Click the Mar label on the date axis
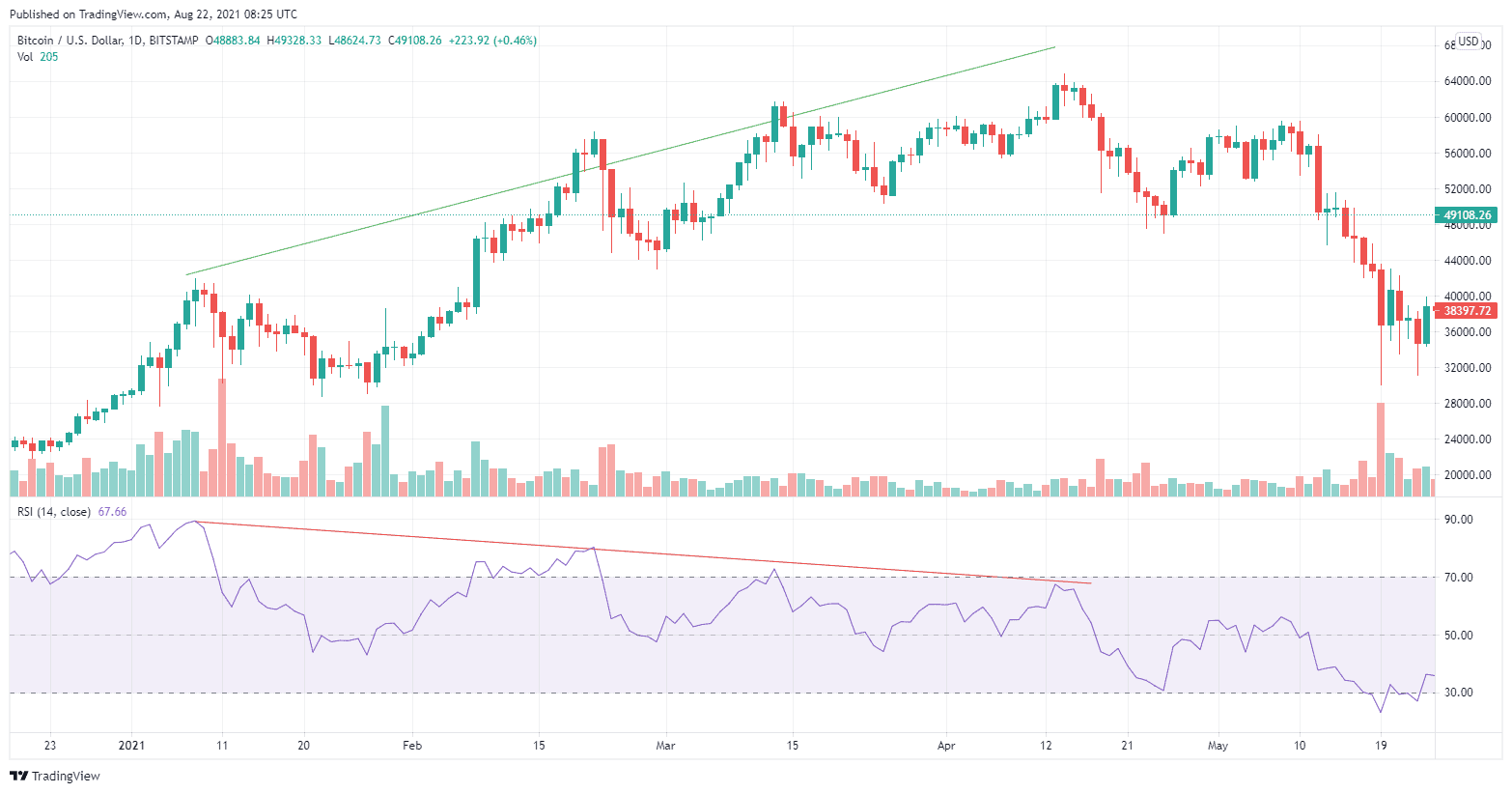 [x=665, y=746]
